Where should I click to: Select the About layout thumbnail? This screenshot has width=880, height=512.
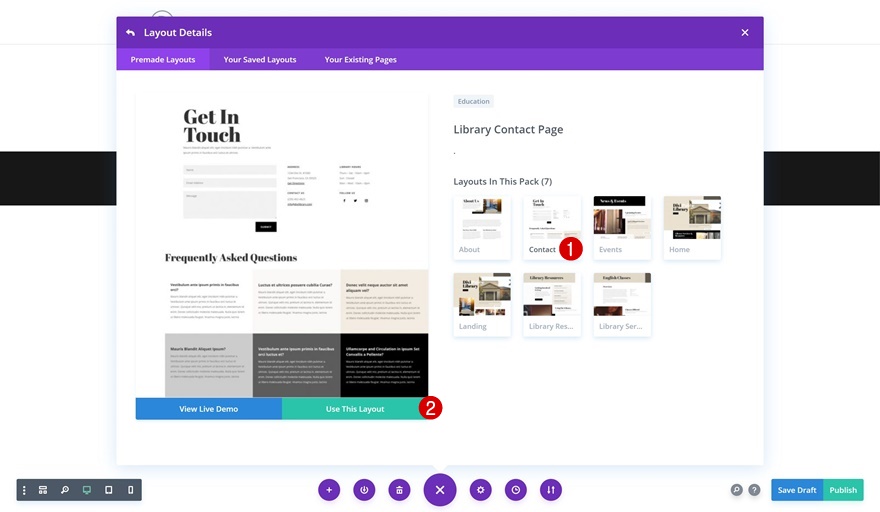tap(482, 227)
